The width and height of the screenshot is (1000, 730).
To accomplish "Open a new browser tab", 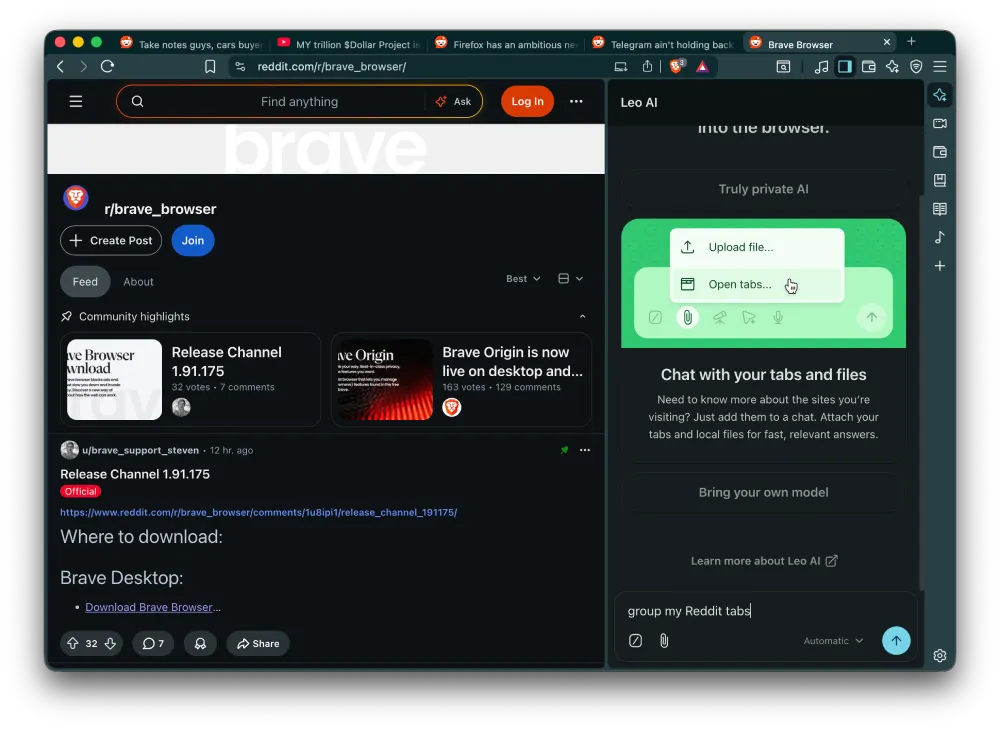I will pyautogui.click(x=911, y=41).
